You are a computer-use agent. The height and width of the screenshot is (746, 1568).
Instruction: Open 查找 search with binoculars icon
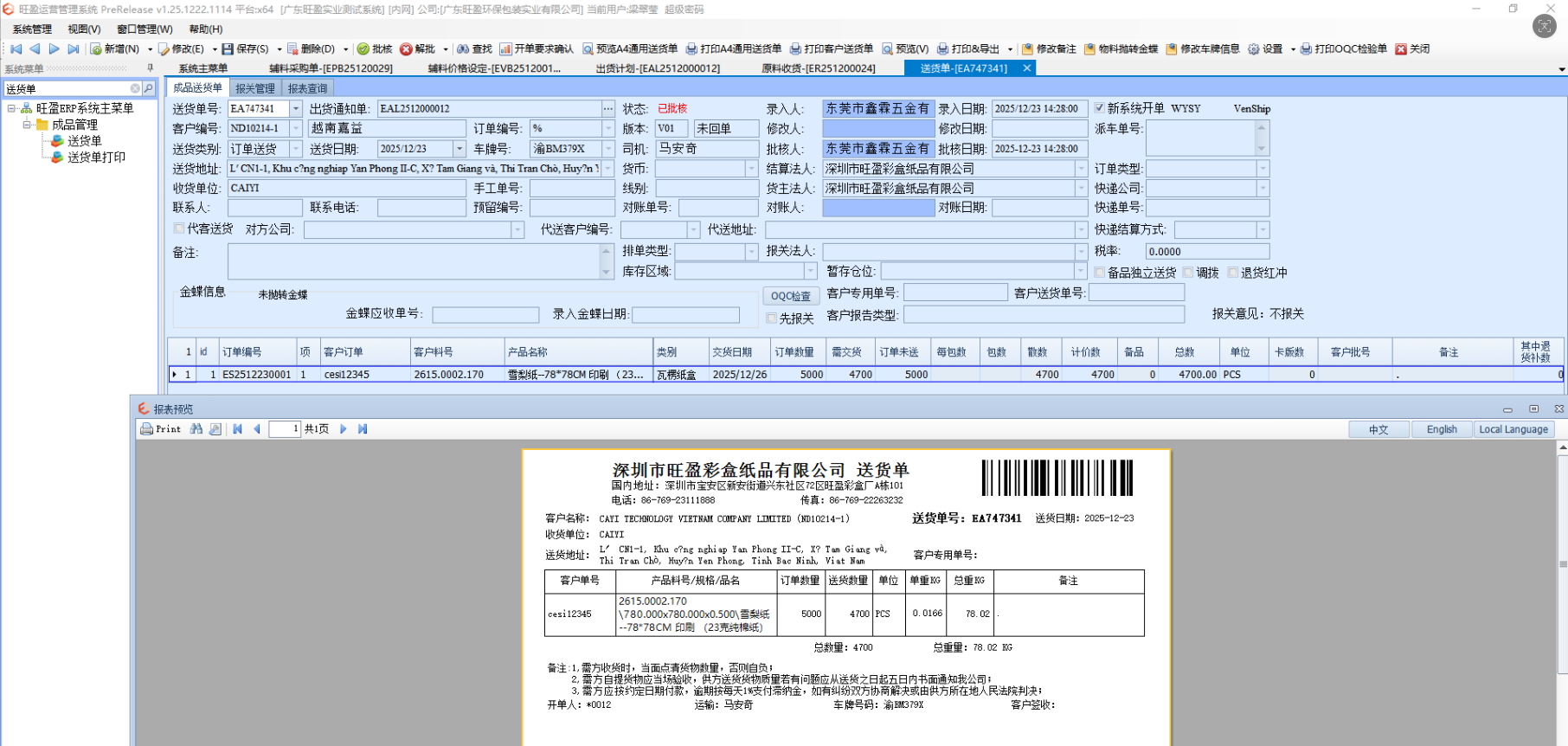point(463,49)
